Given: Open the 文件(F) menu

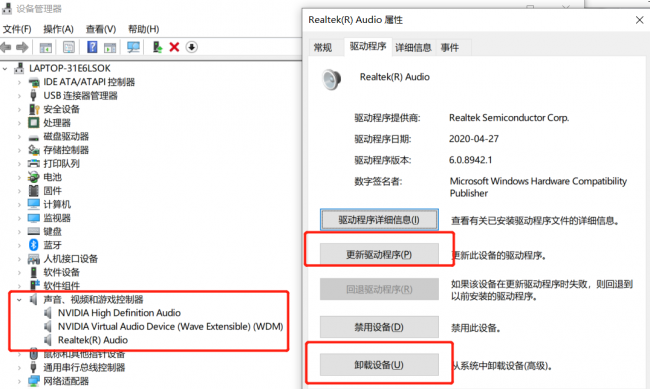Looking at the screenshot, I should point(17,29).
